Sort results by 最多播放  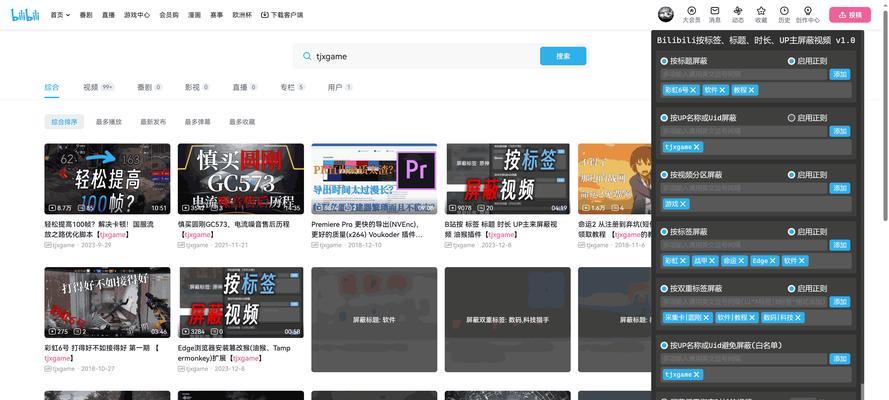pos(109,122)
